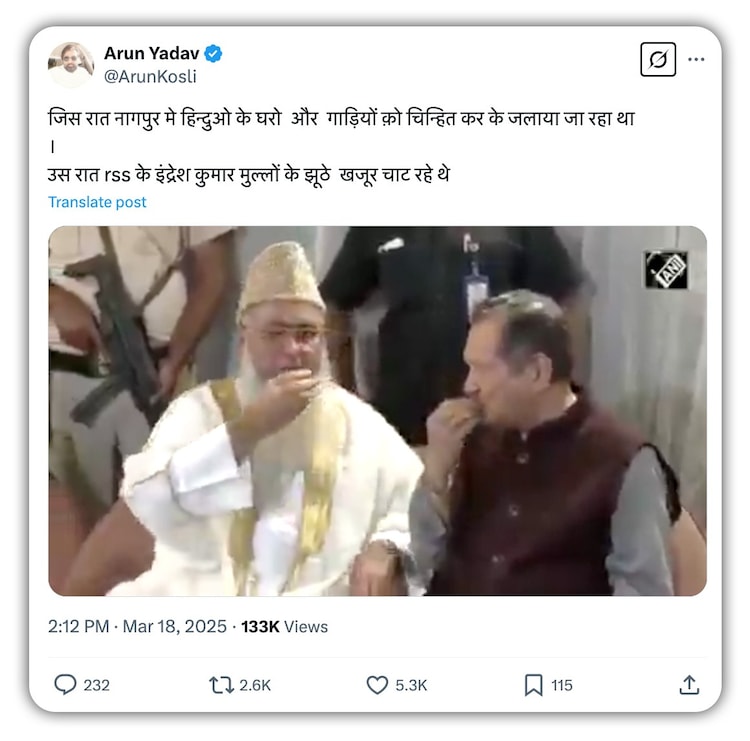
Task: Open the three-dot More options menu
Action: coord(696,60)
